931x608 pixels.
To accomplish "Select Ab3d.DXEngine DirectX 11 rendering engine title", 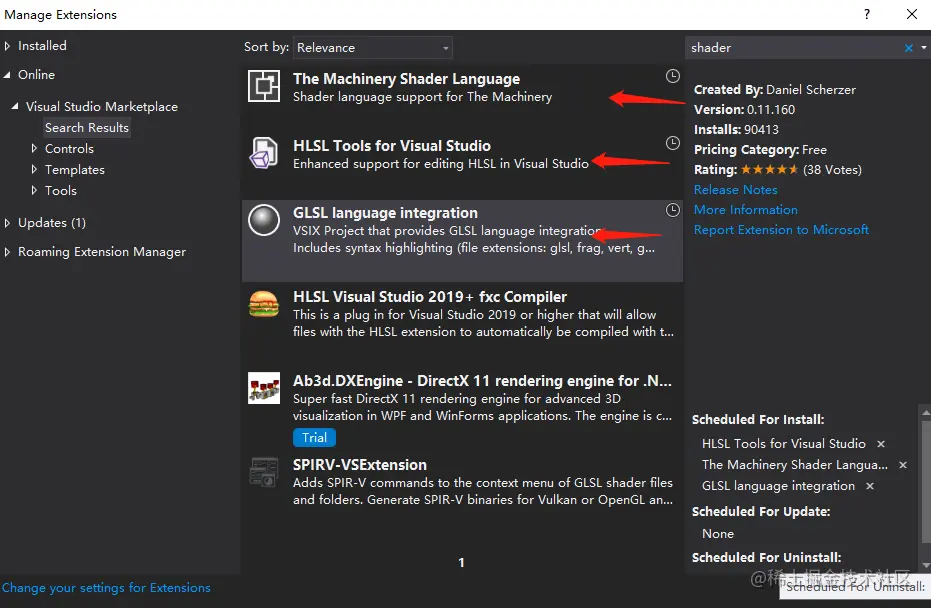I will point(482,381).
